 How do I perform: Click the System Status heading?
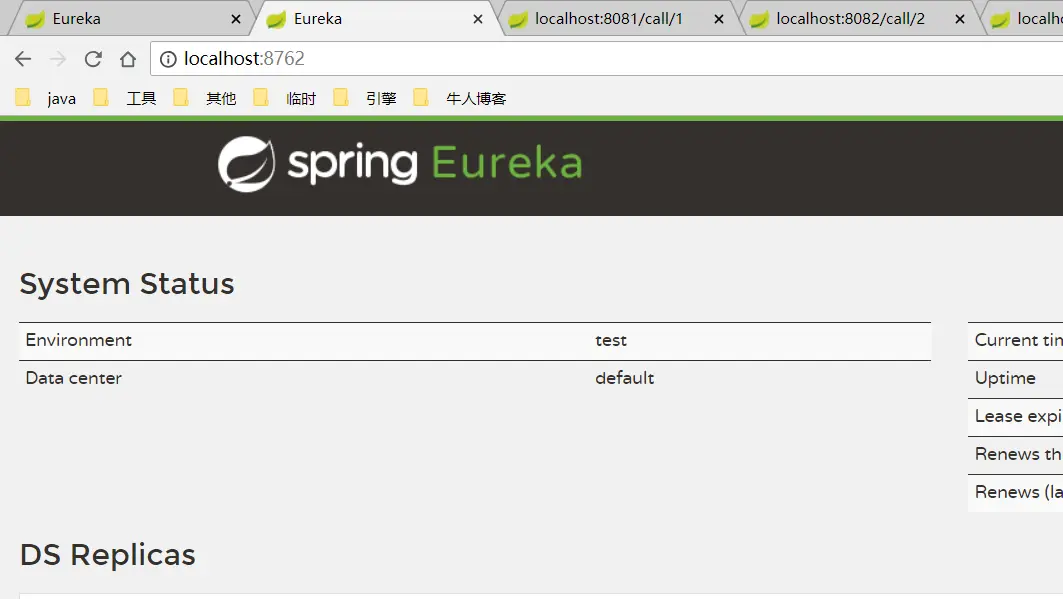tap(127, 284)
